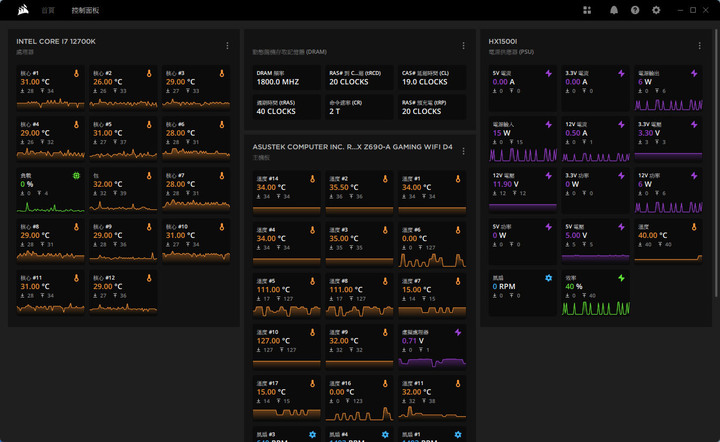Select the 溫度 #16 0.00 °C tile
720x442 pixels.
click(x=359, y=398)
